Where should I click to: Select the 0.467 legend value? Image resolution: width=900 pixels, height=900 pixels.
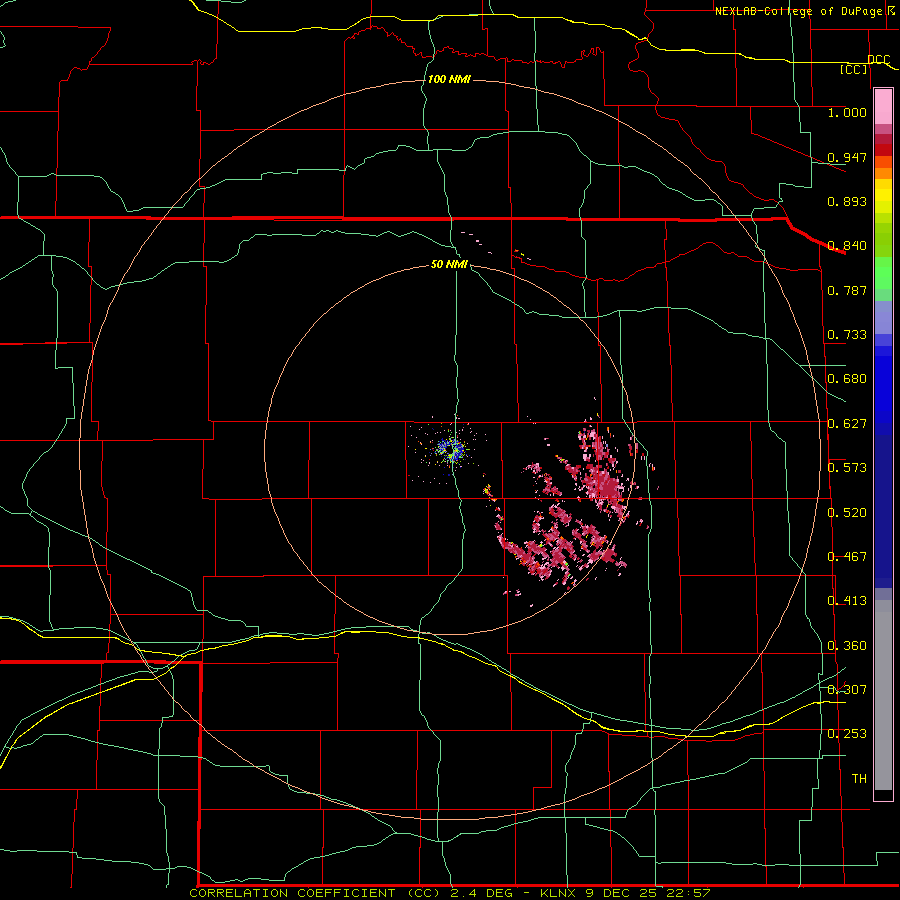point(847,556)
